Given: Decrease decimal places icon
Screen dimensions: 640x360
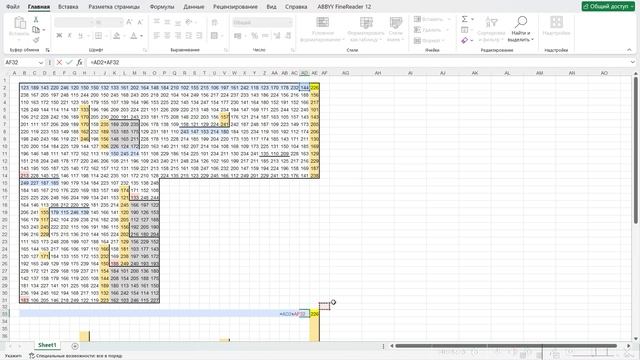Looking at the screenshot, I should point(288,36).
